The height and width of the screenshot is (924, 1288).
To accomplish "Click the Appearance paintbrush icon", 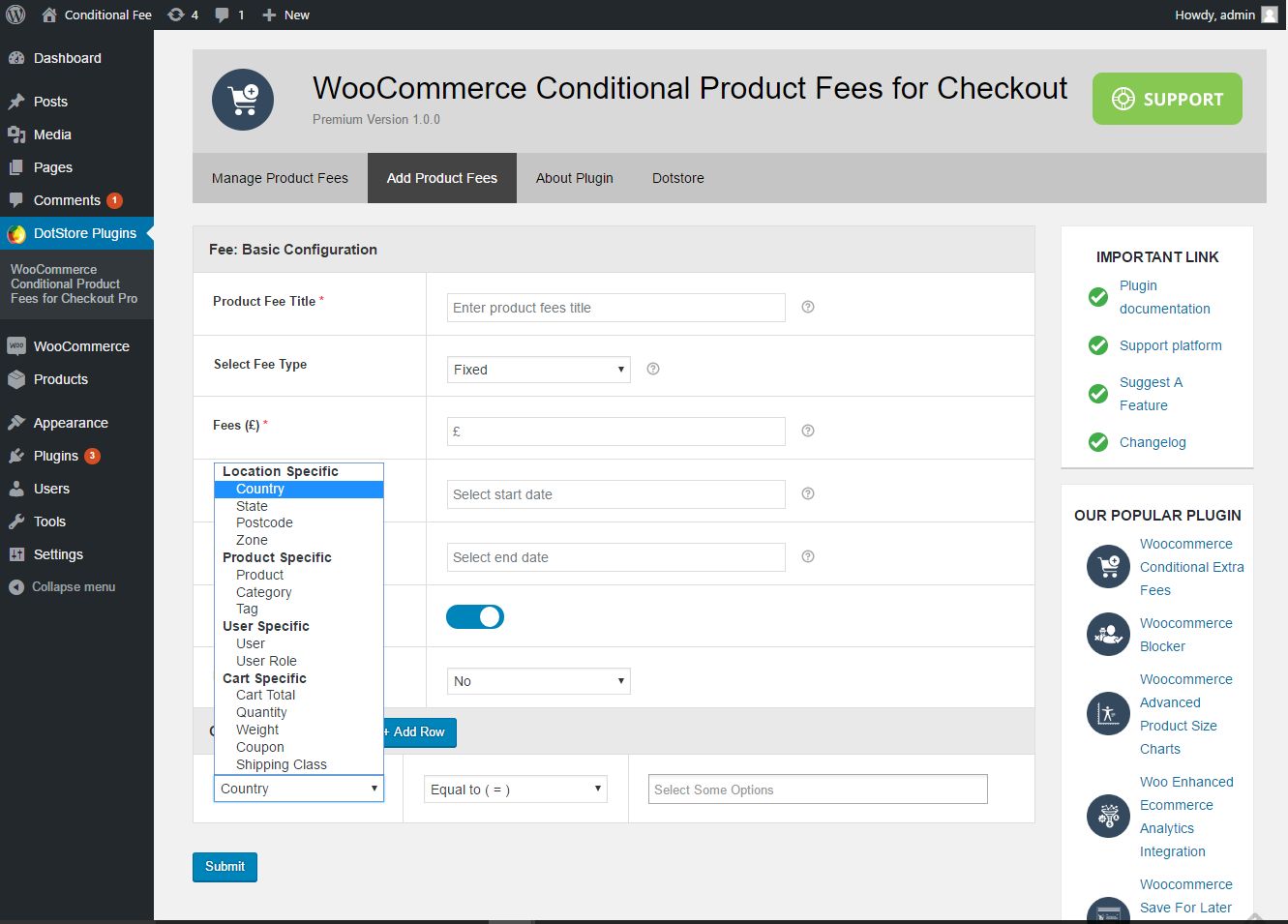I will [16, 423].
